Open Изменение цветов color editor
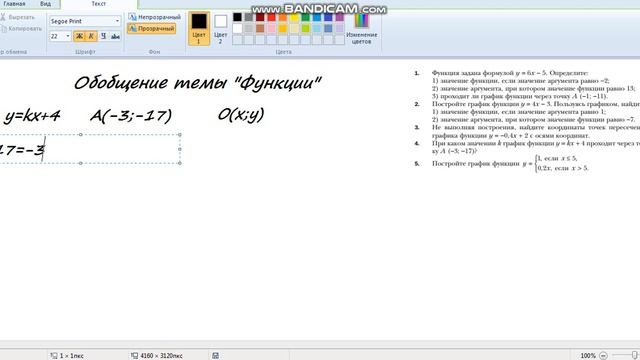This screenshot has width=640, height=360. tap(361, 28)
